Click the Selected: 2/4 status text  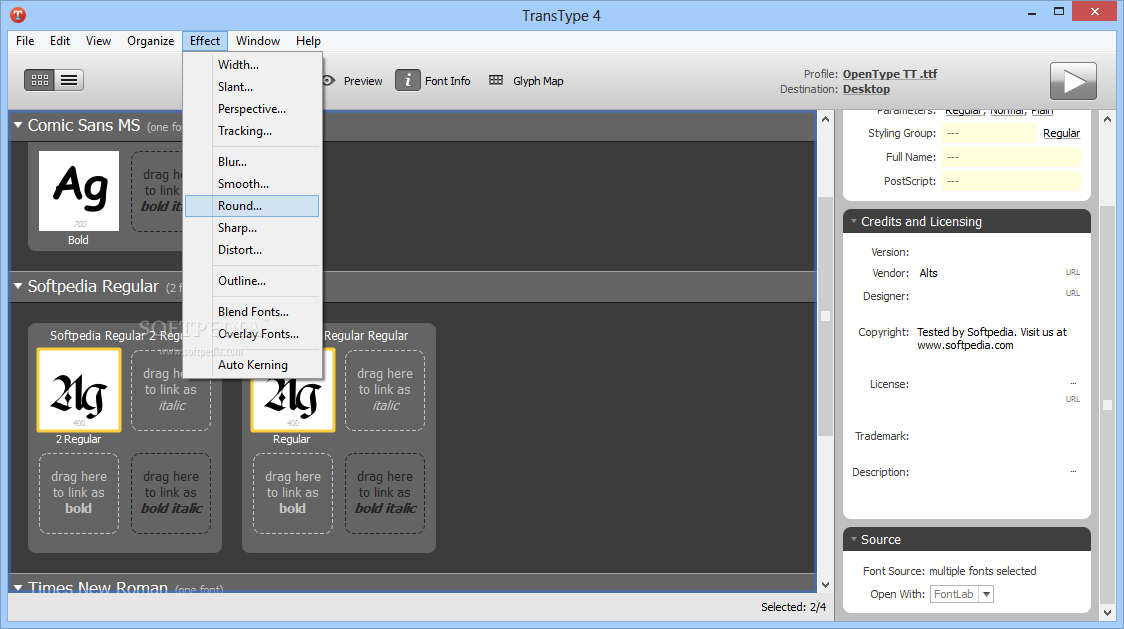click(x=793, y=607)
